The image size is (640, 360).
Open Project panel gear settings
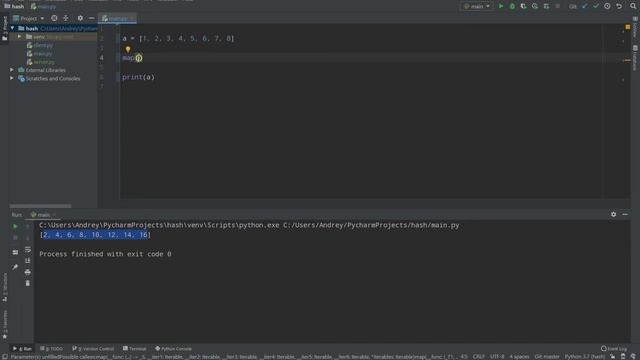pyautogui.click(x=80, y=18)
